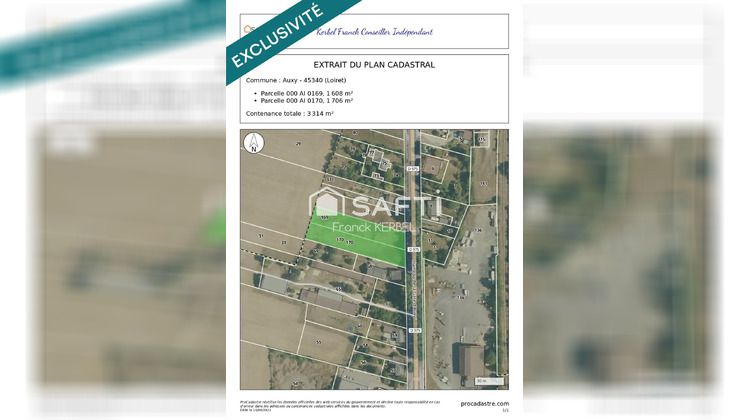This screenshot has height=420, width=750.
Task: Click the ProCadastre disclaimer footer text
Action: pyautogui.click(x=340, y=405)
